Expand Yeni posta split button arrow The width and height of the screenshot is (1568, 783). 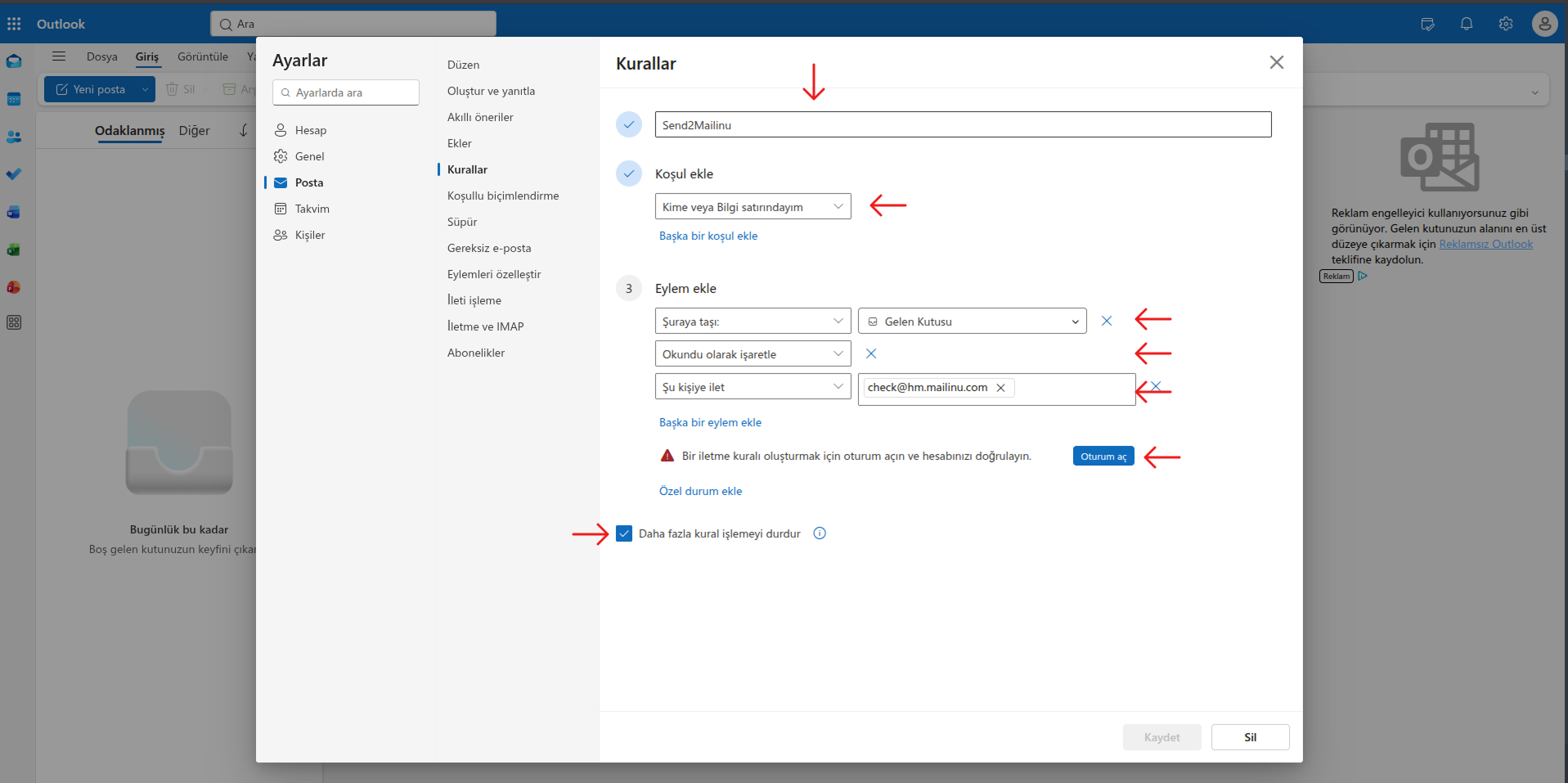click(x=145, y=89)
